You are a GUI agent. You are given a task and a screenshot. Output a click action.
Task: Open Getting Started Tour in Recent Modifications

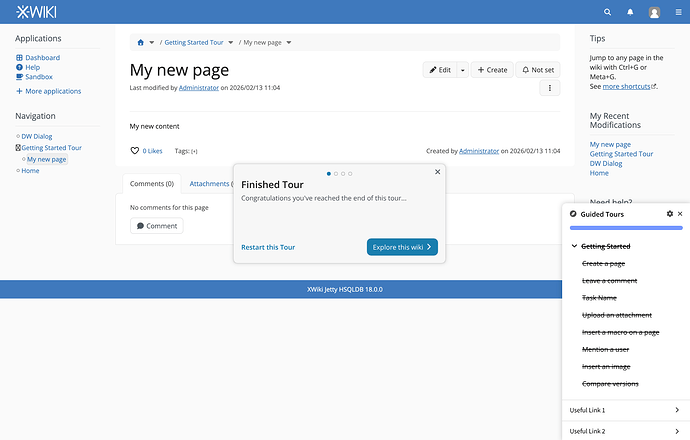click(x=621, y=154)
